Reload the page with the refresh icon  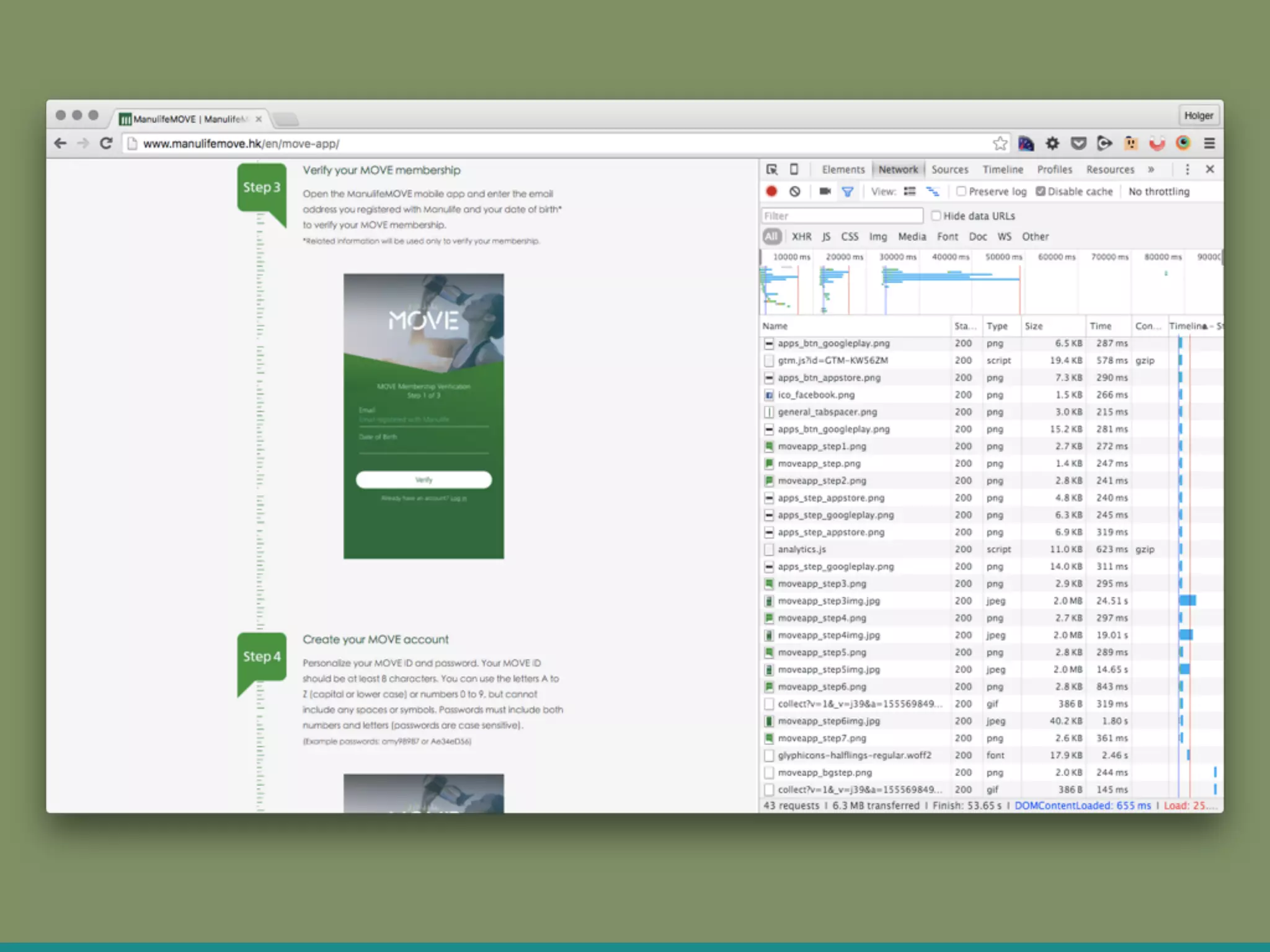click(106, 144)
